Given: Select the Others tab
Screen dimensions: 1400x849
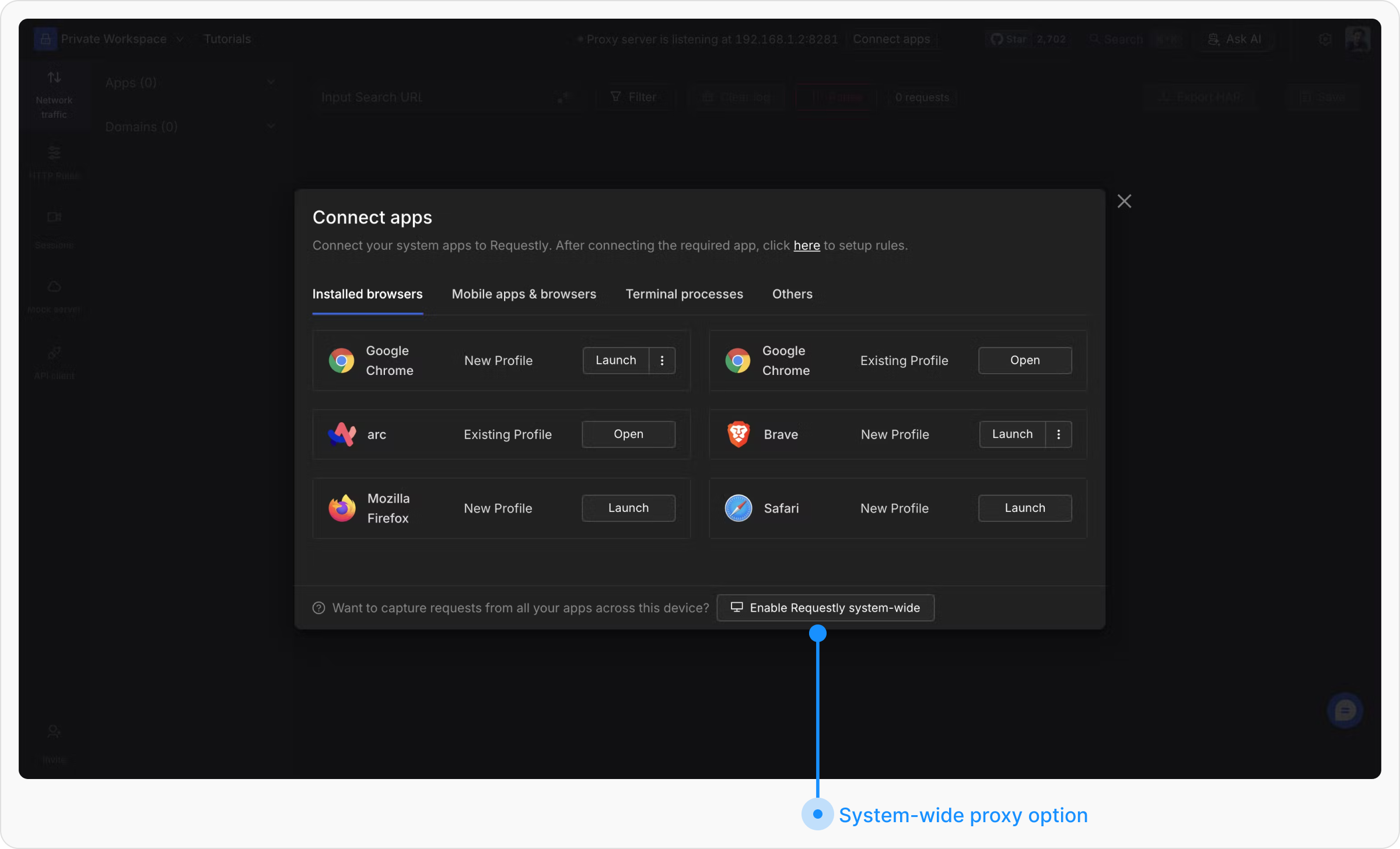Looking at the screenshot, I should (x=792, y=294).
